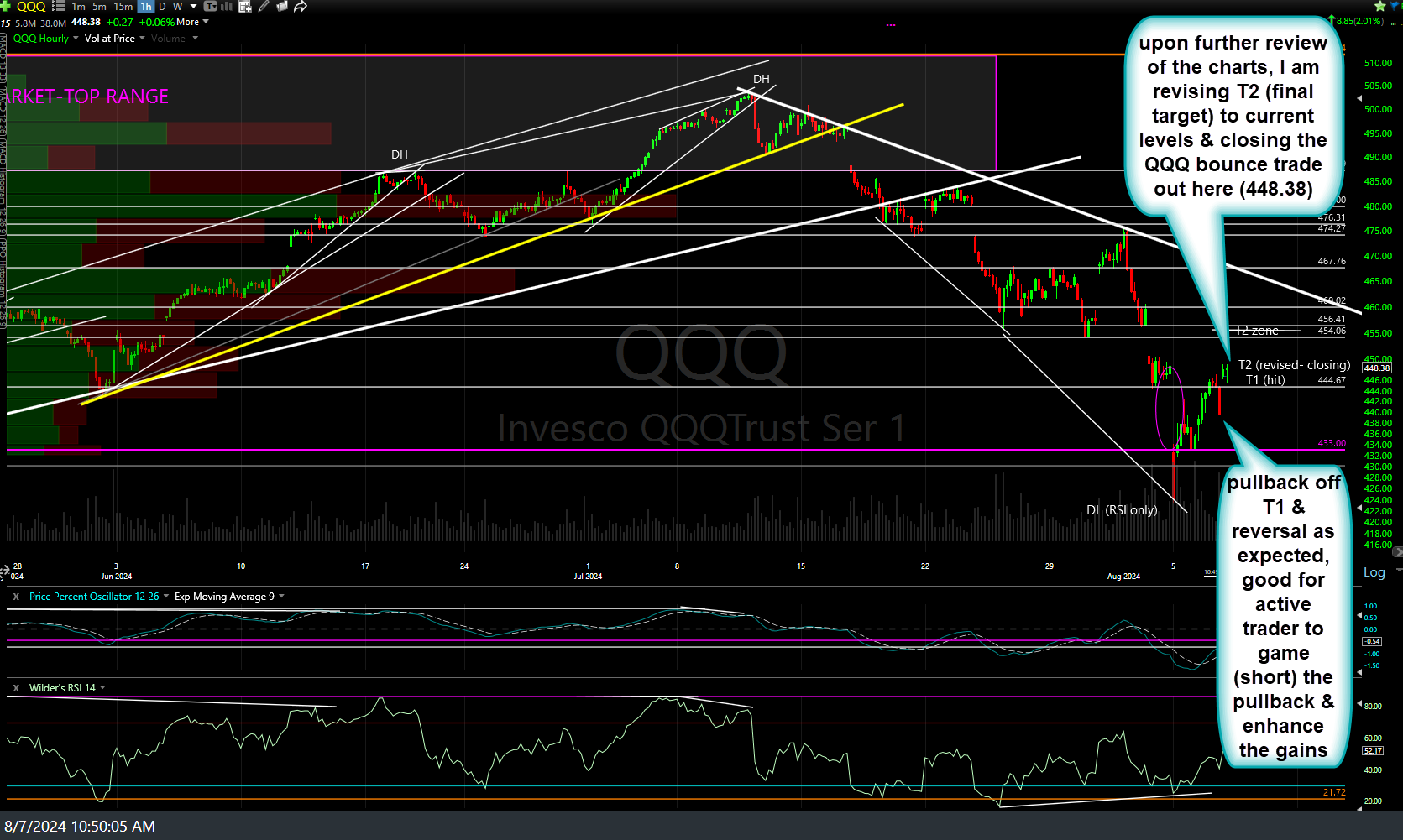Click the share arrow icon
Viewport: 1403px width, 840px height.
tap(301, 6)
